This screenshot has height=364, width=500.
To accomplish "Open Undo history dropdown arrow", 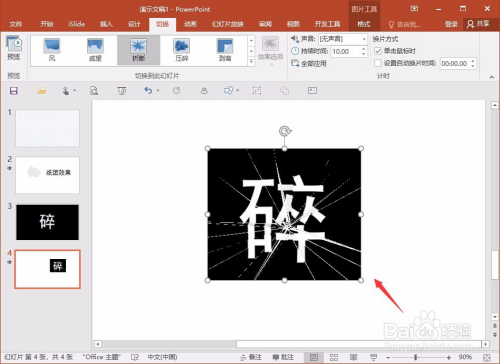I will (158, 91).
